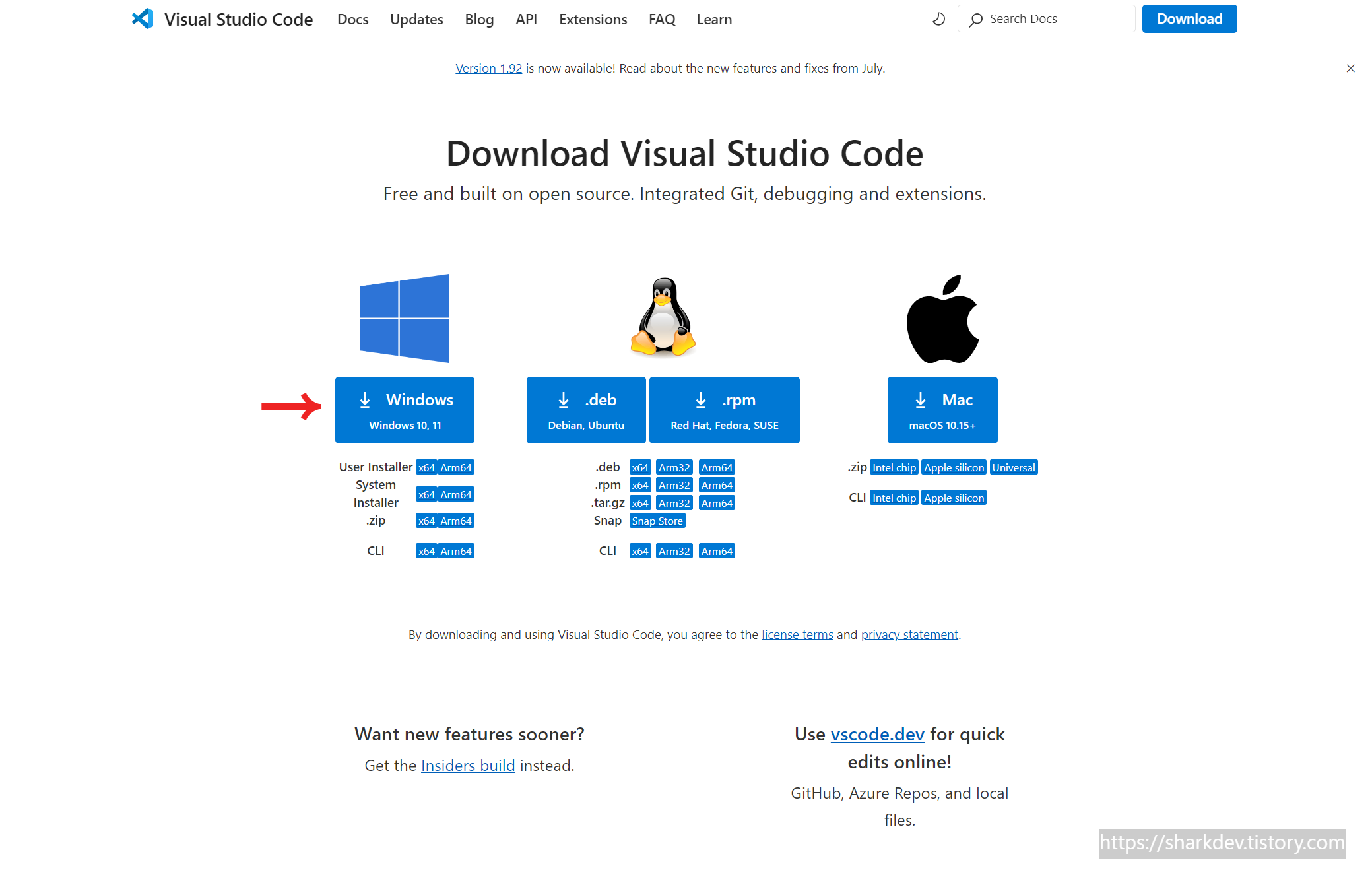
Task: Toggle the dark theme moon icon
Action: tap(938, 19)
